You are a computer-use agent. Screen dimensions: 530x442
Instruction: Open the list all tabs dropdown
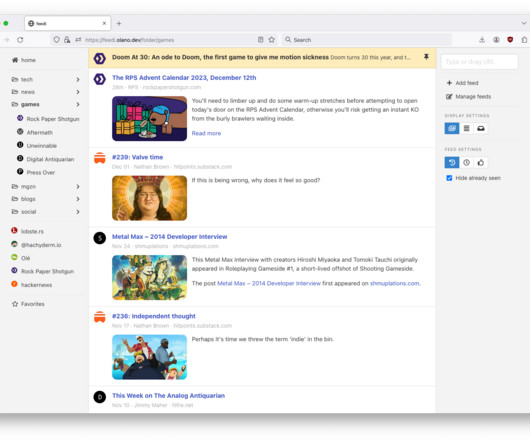tap(524, 23)
